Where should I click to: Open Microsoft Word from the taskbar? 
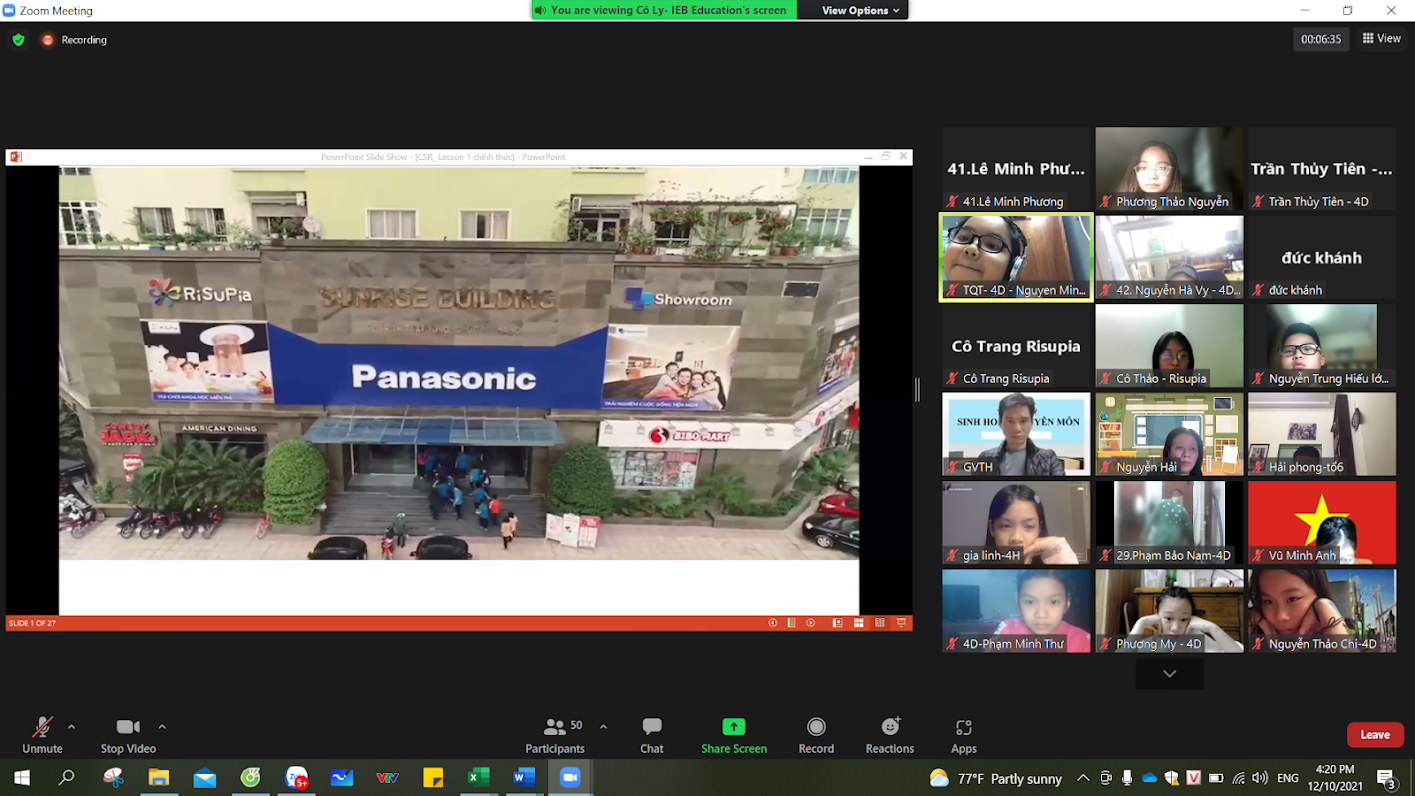coord(524,777)
